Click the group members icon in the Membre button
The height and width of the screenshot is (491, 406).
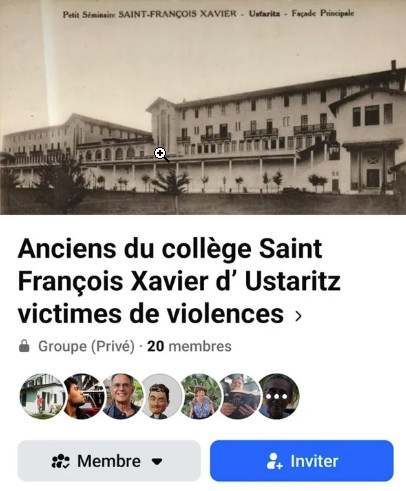point(60,461)
